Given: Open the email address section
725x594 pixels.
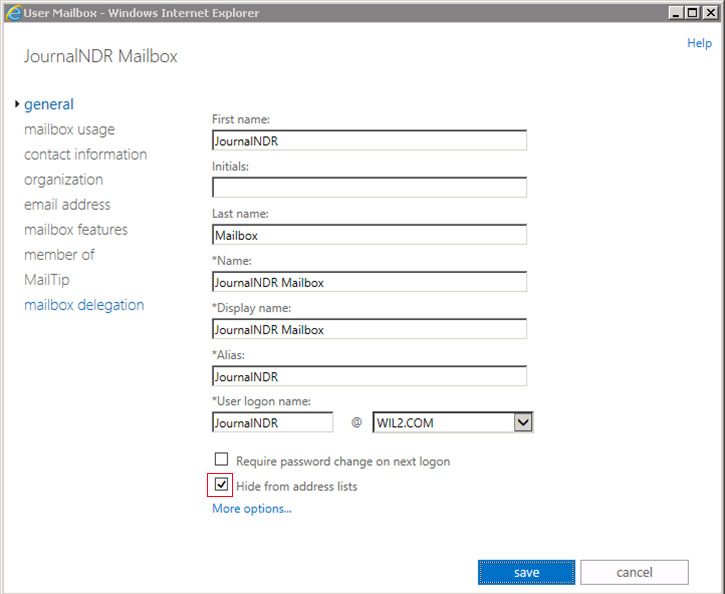Looking at the screenshot, I should [x=67, y=204].
